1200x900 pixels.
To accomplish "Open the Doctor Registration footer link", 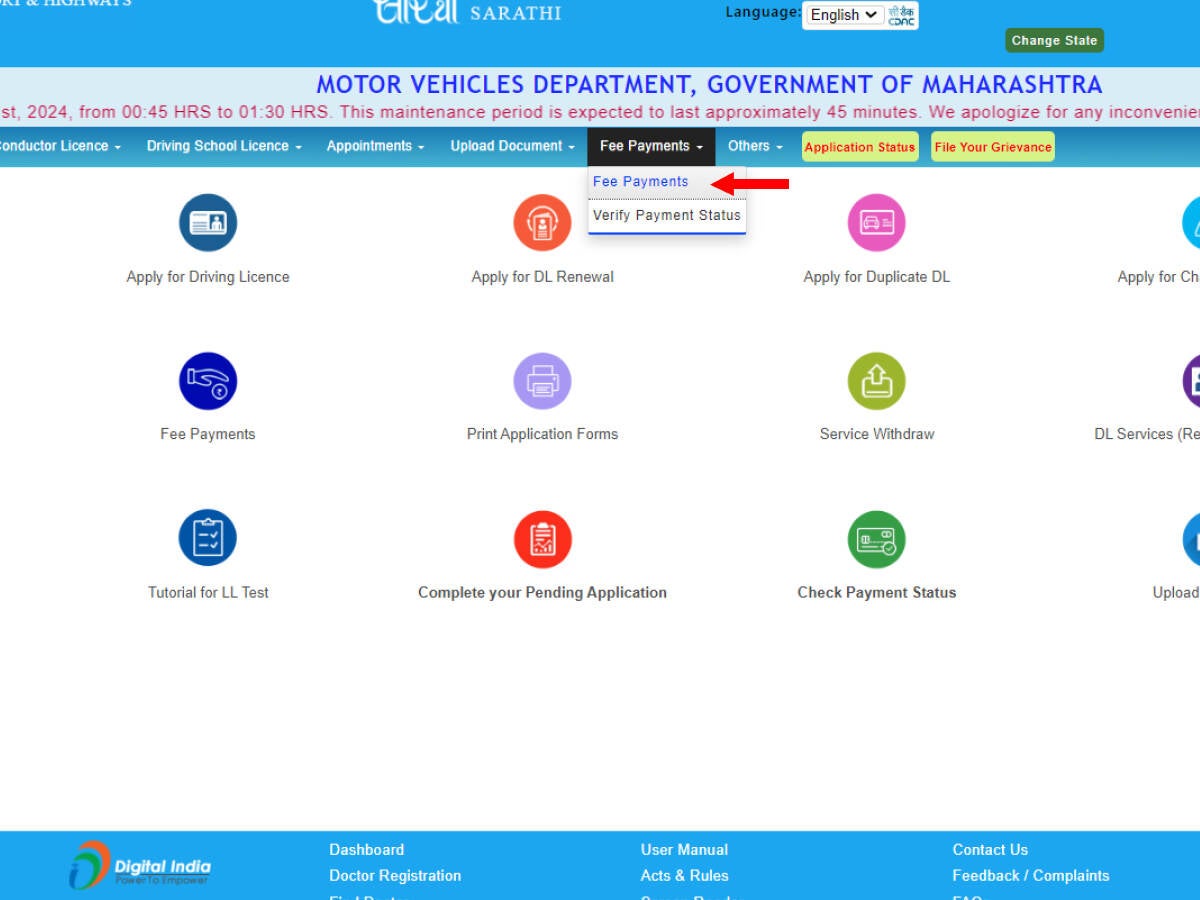I will click(395, 875).
